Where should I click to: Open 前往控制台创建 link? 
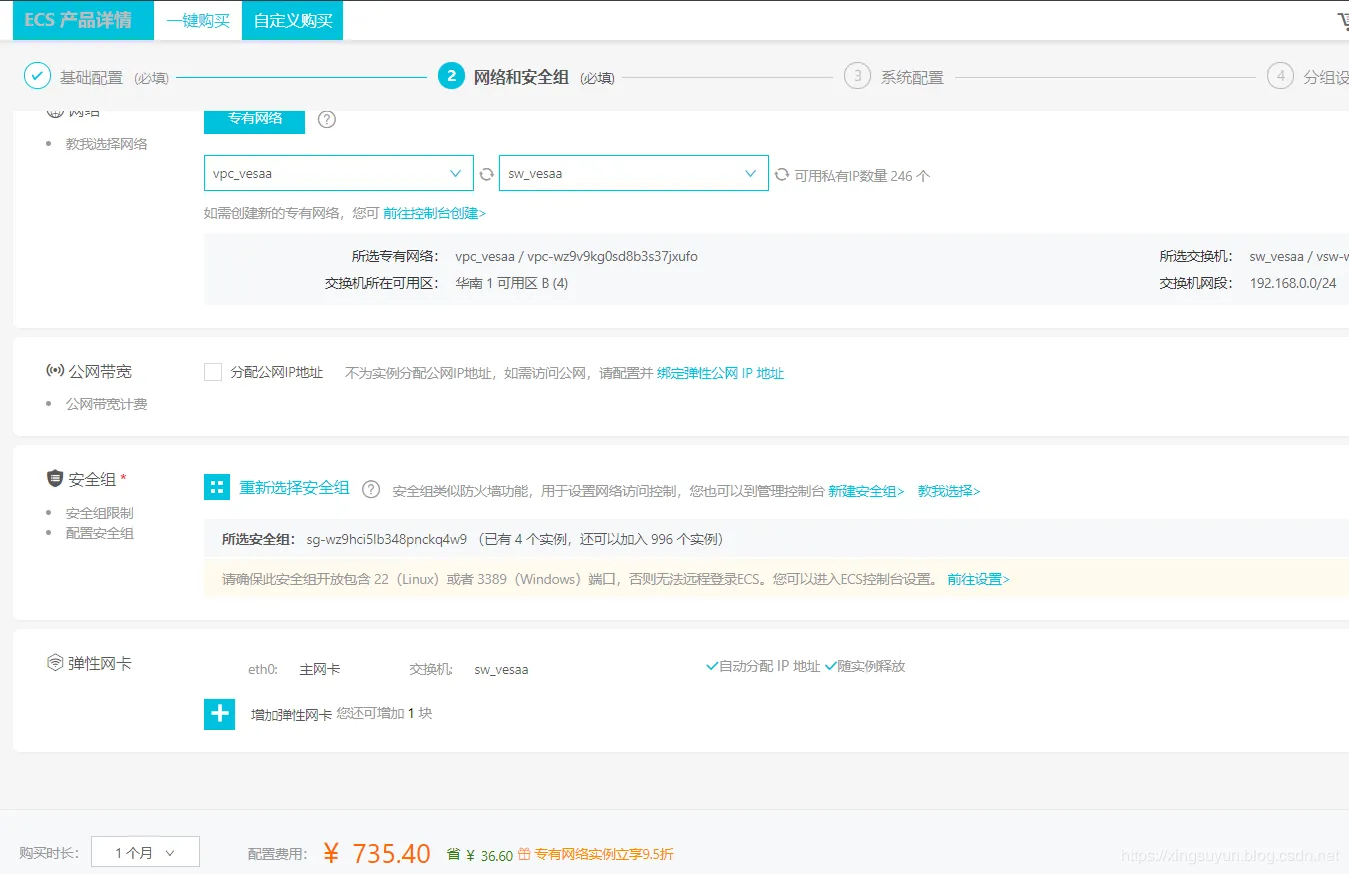(x=435, y=213)
